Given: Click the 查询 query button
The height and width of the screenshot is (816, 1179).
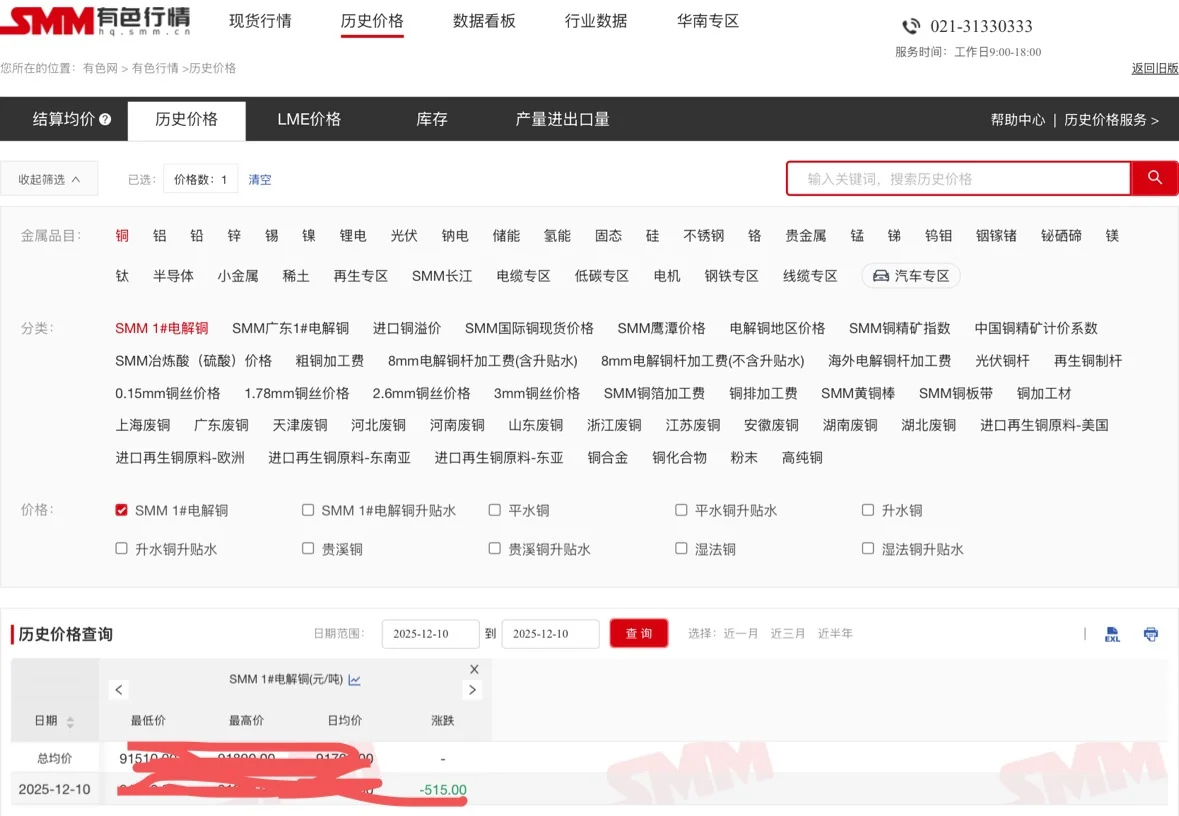Looking at the screenshot, I should [x=638, y=633].
